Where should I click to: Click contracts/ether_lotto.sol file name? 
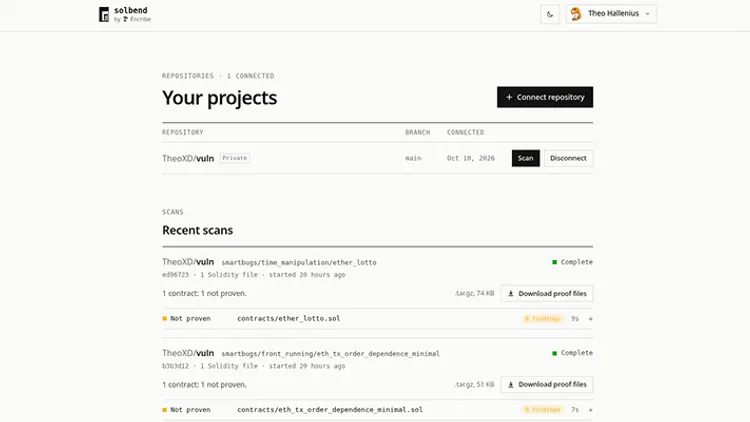click(x=288, y=319)
